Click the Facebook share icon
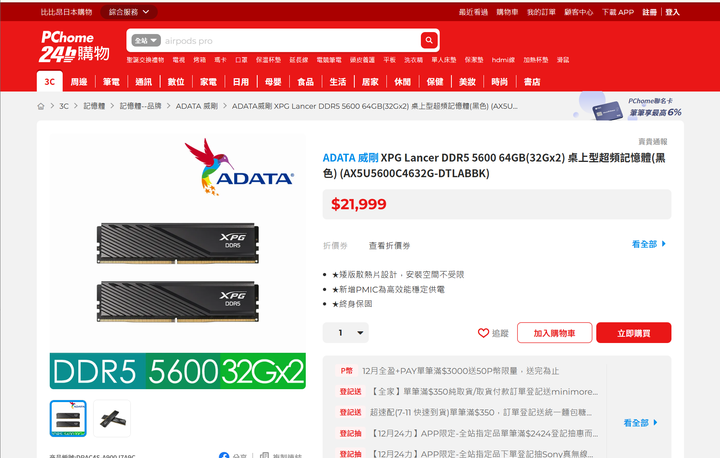This screenshot has width=720, height=458. coord(224,456)
